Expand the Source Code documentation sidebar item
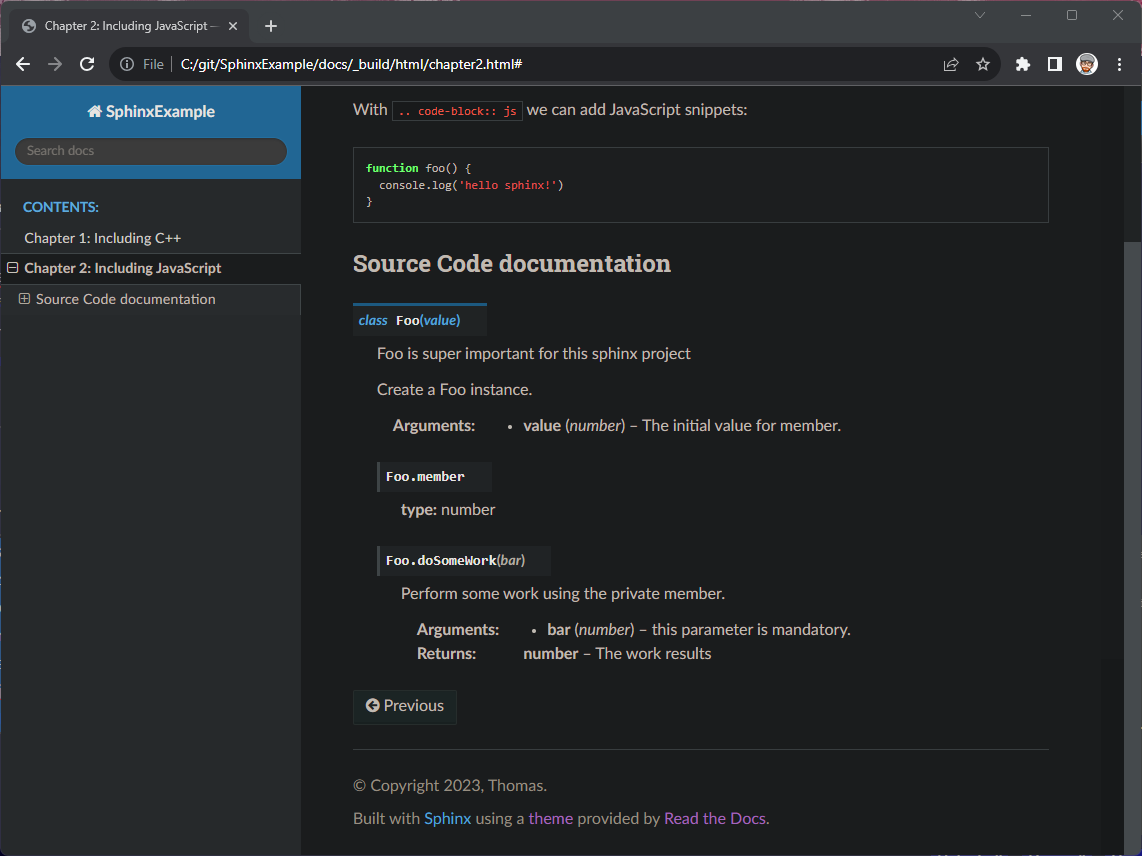The width and height of the screenshot is (1142, 856). pyautogui.click(x=25, y=299)
